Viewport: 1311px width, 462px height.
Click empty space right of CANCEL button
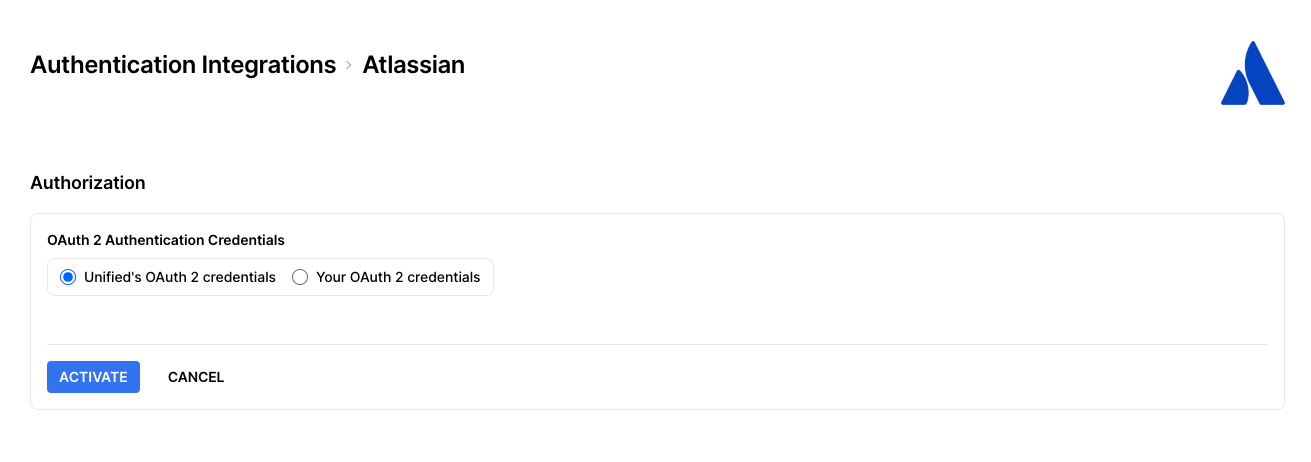pyautogui.click(x=700, y=377)
